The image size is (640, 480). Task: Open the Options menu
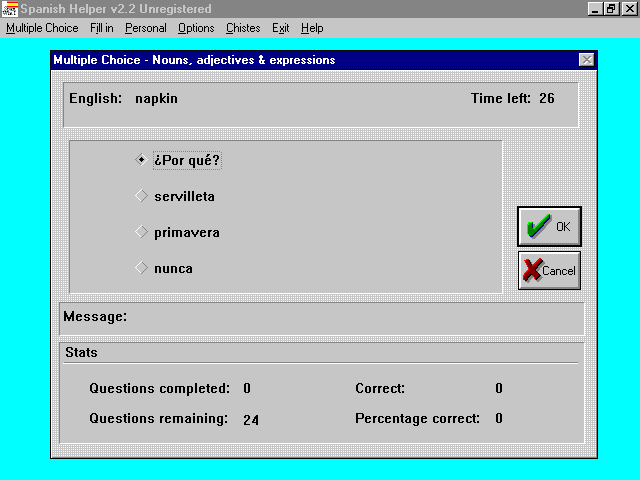point(196,28)
